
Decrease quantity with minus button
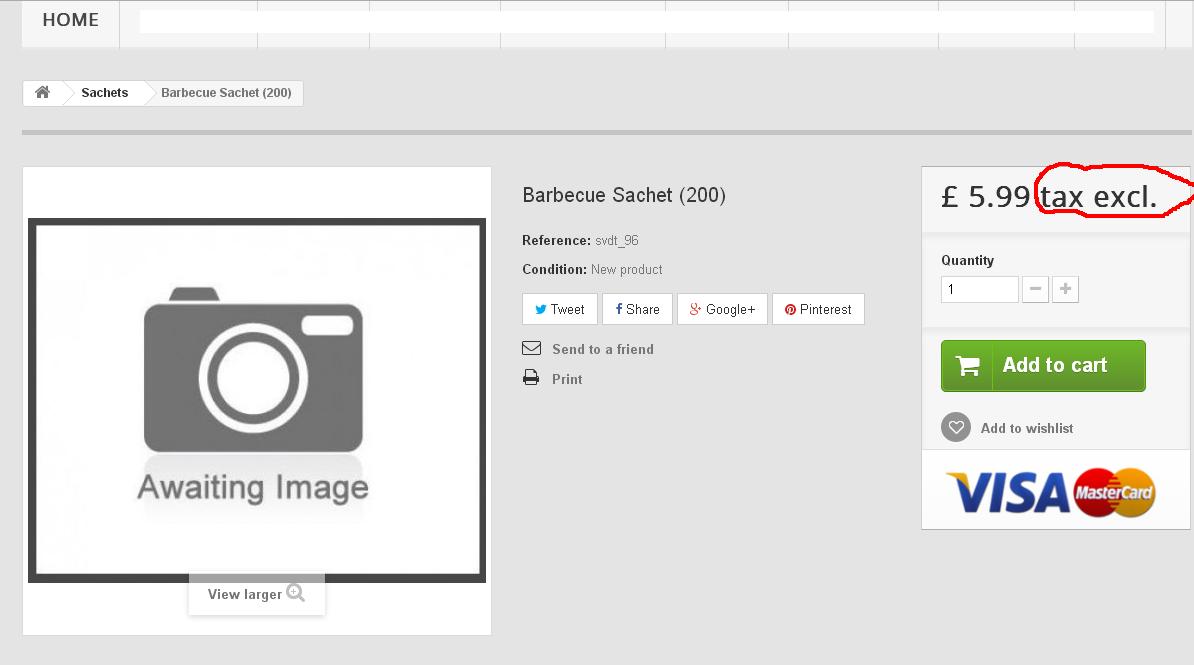pos(1036,289)
